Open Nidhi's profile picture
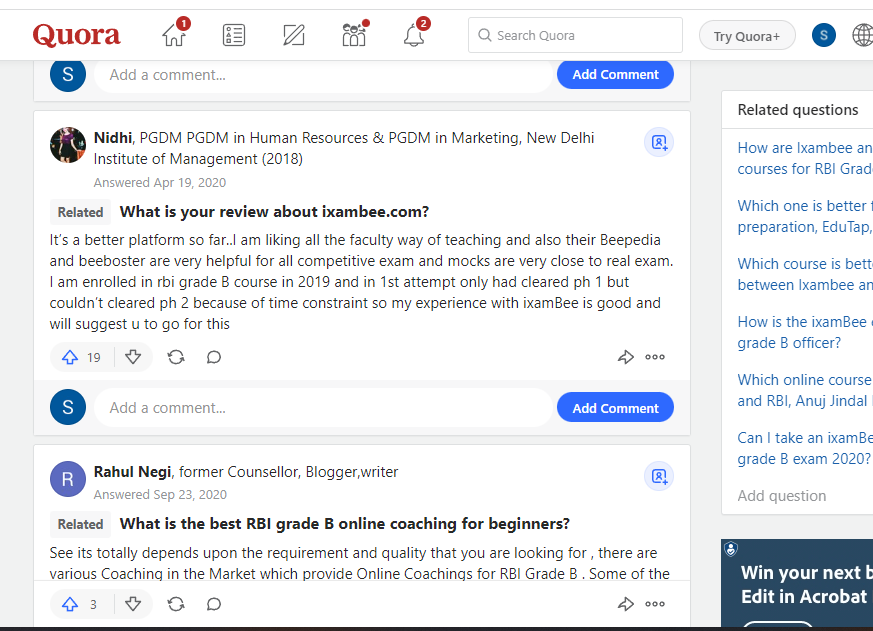 [68, 145]
